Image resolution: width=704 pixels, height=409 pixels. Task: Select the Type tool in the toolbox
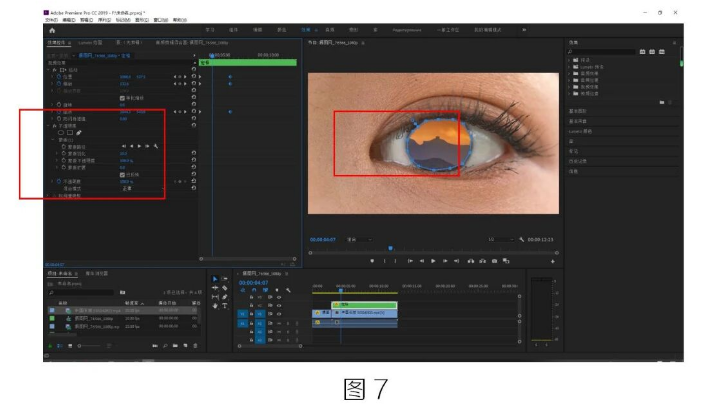pyautogui.click(x=223, y=306)
